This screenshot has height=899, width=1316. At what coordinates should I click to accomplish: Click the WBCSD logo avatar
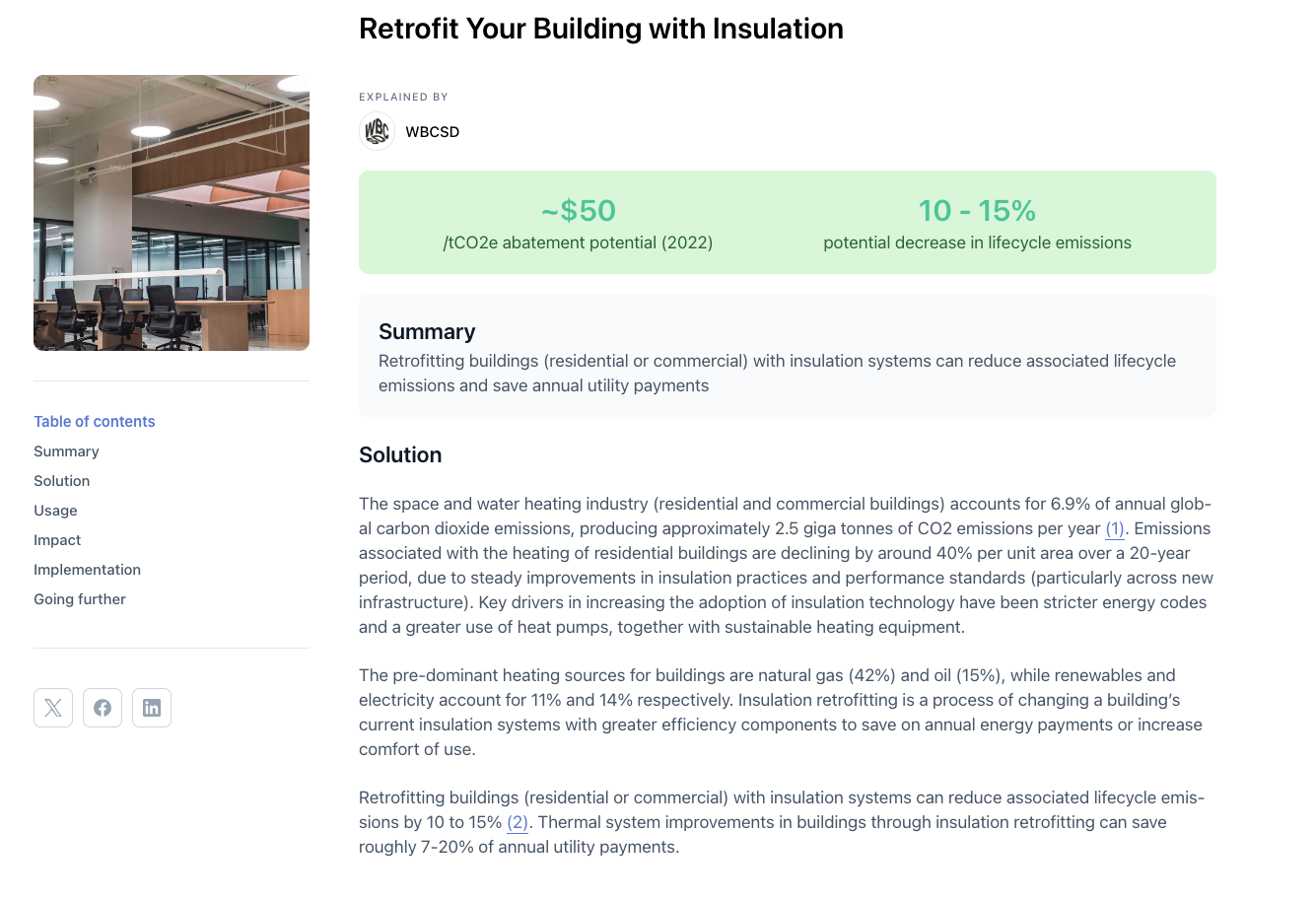[377, 131]
